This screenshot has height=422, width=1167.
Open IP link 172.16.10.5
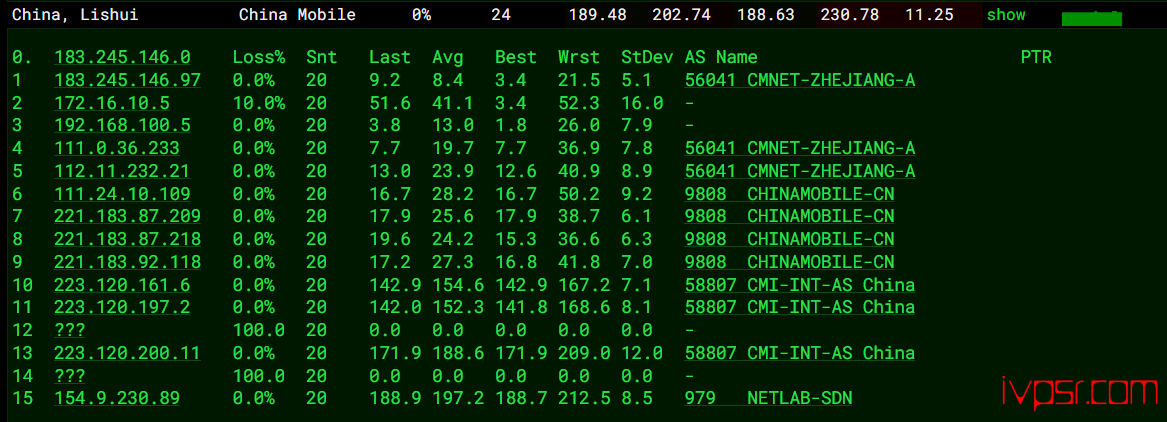(112, 103)
